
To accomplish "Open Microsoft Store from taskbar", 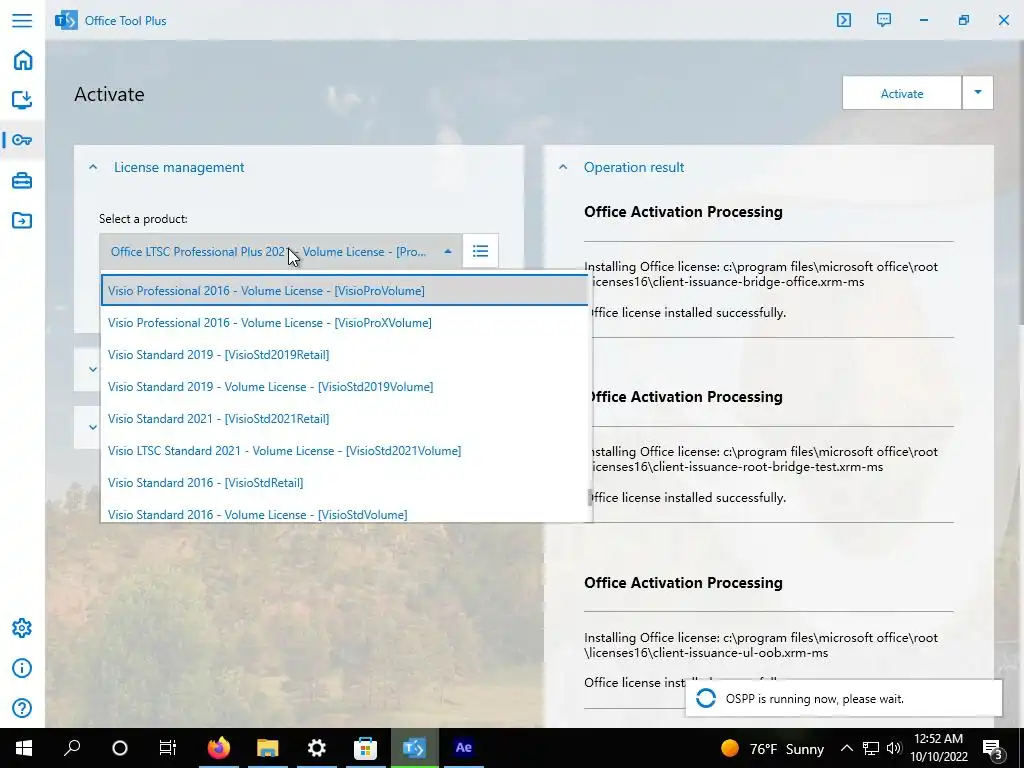I will (366, 748).
